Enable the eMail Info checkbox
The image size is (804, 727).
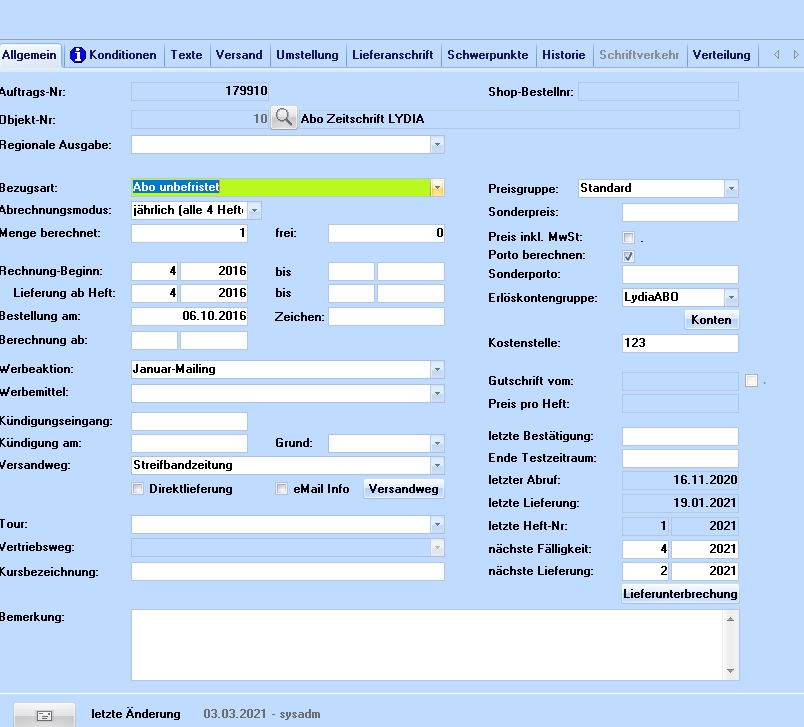(281, 489)
